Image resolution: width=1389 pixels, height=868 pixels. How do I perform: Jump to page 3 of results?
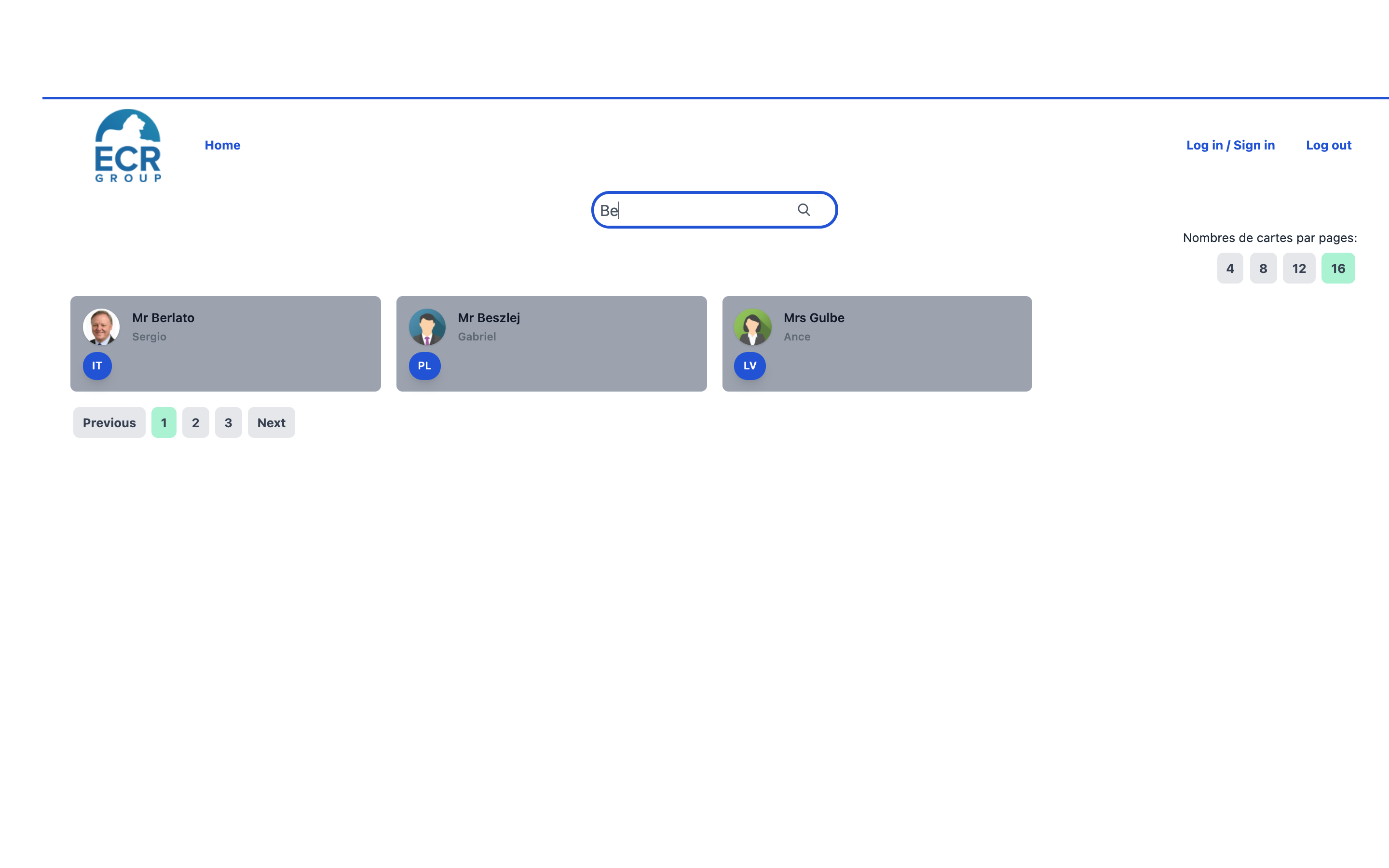(229, 422)
